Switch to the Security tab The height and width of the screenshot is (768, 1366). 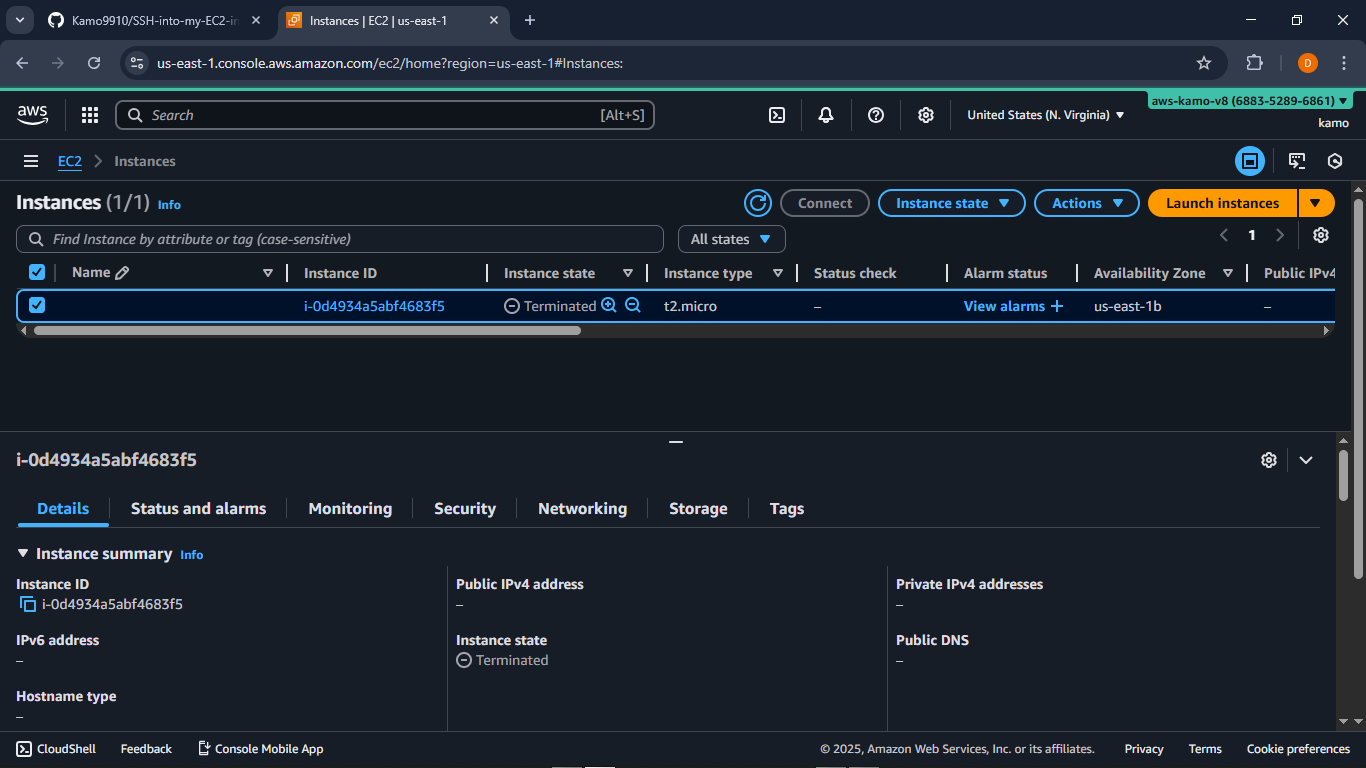[464, 508]
